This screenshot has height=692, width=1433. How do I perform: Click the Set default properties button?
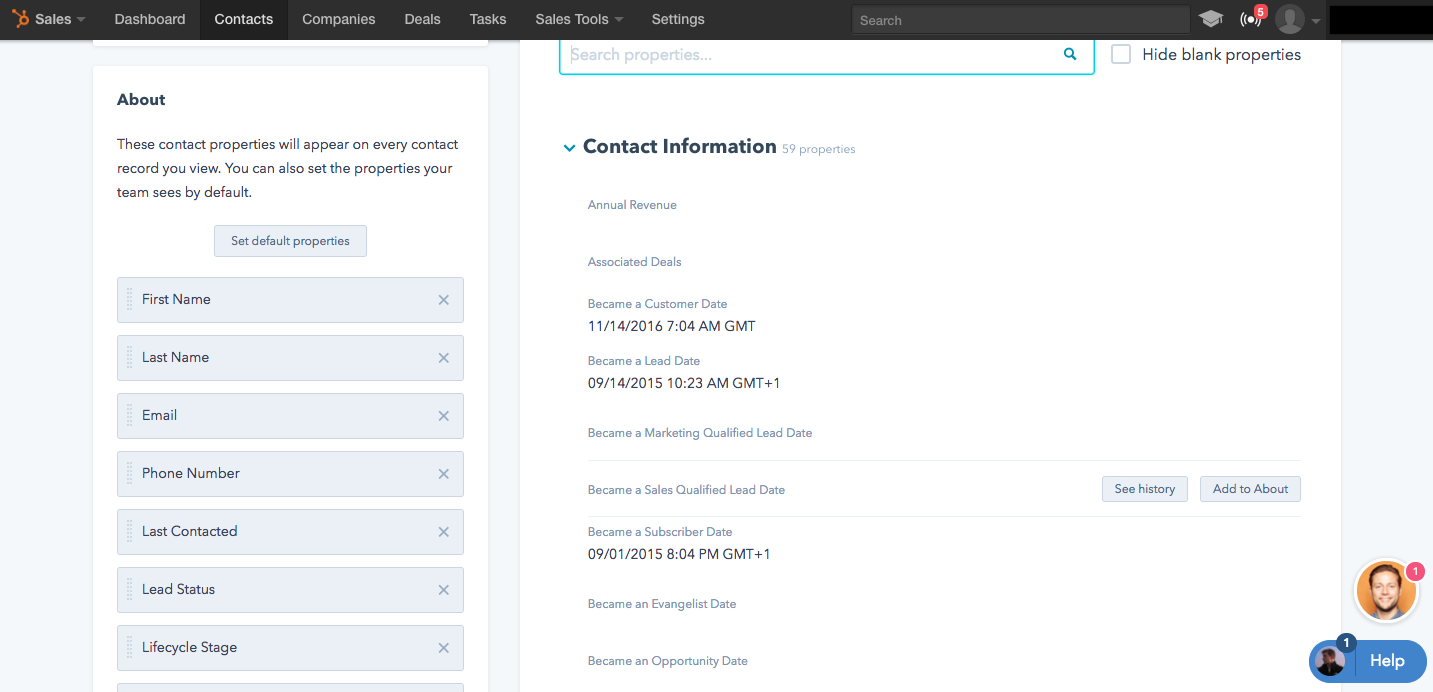click(290, 241)
